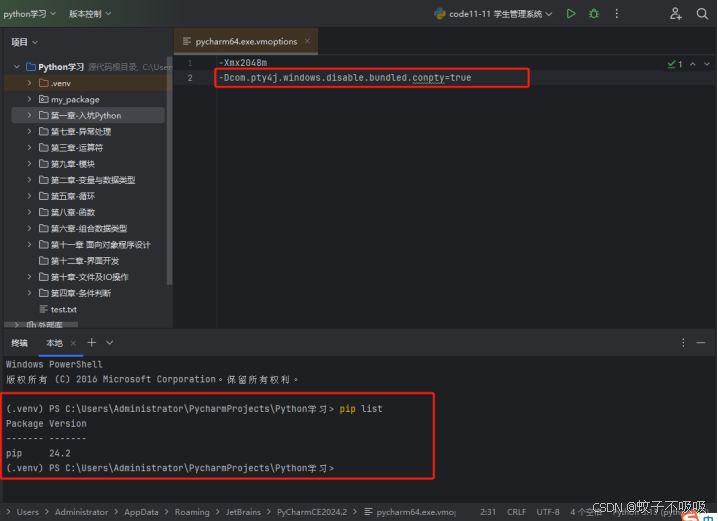Open the terminal tab options chevron
The height and width of the screenshot is (521, 718).
(x=109, y=343)
